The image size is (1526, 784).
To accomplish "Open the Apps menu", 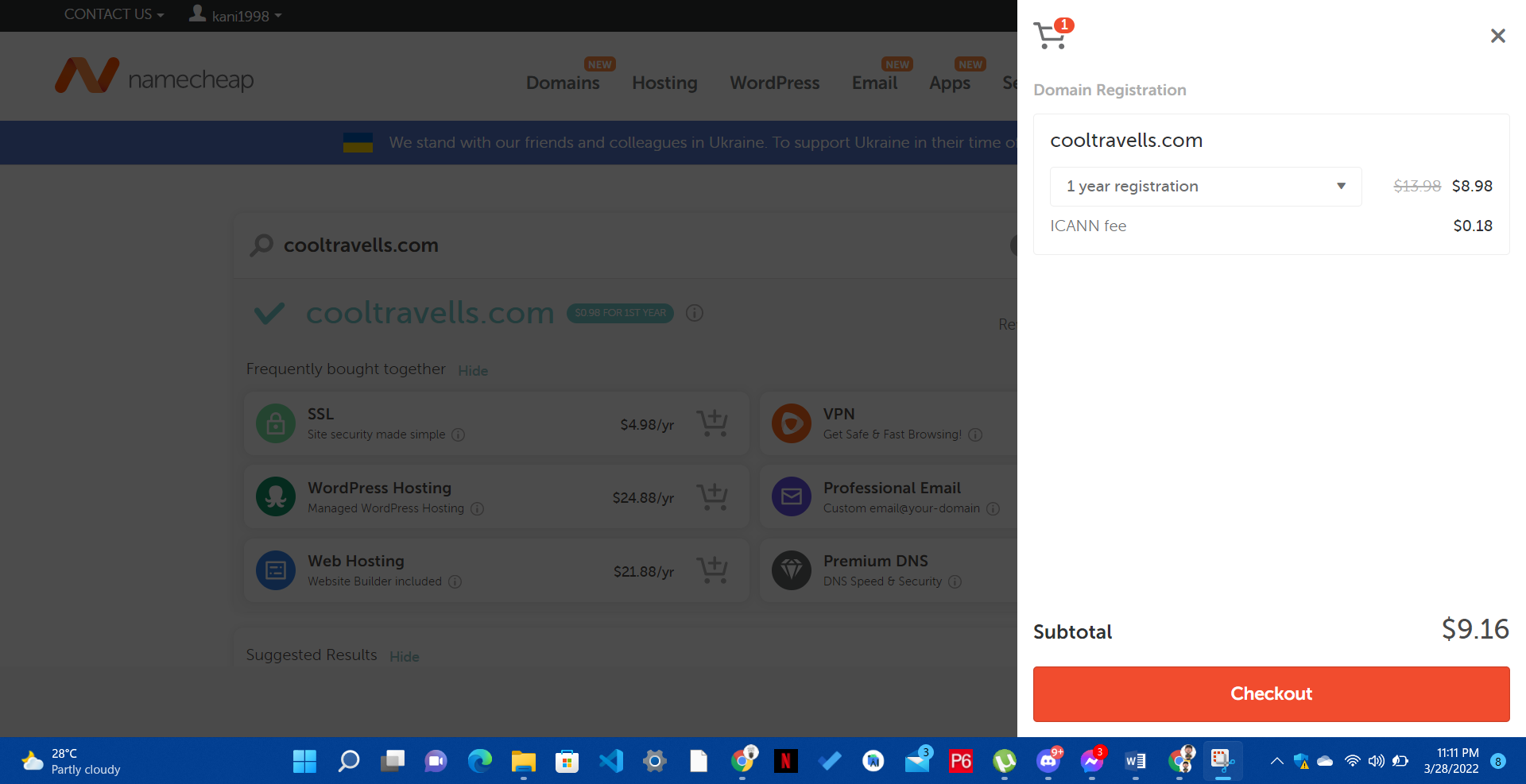I will 950,83.
